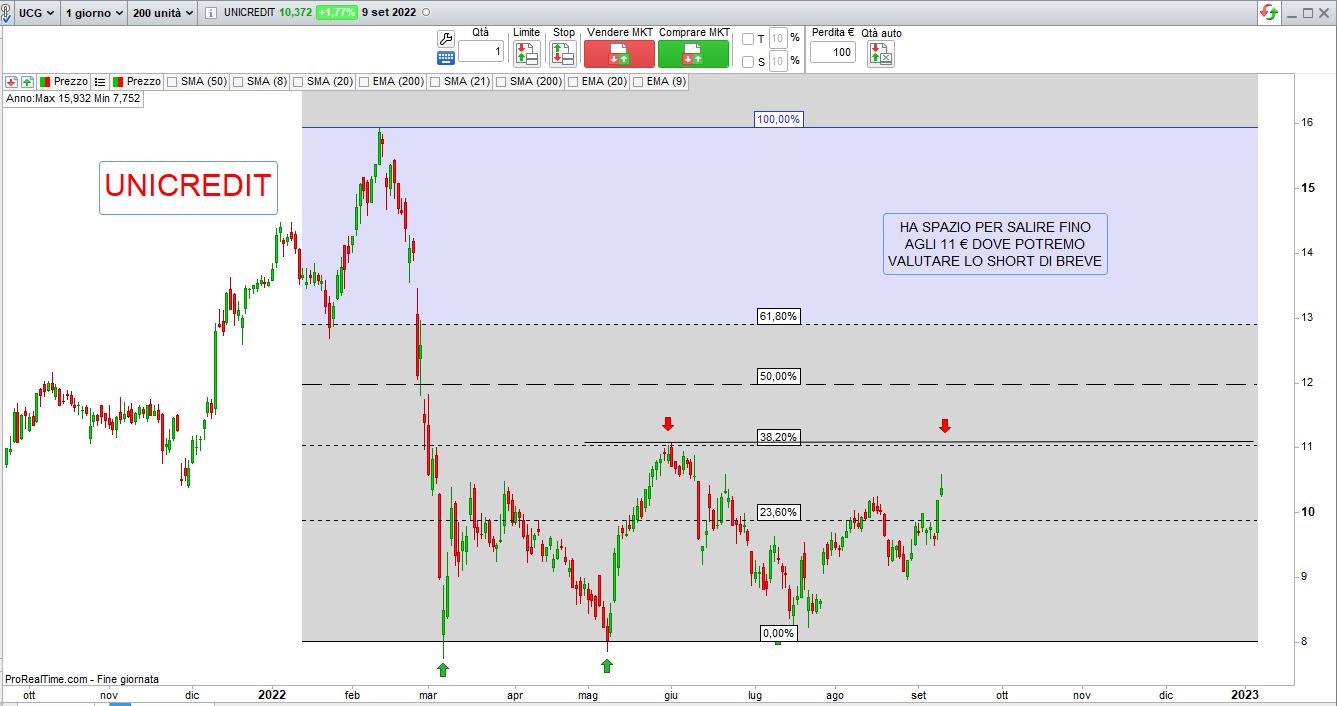Expand the 1 giorno timeframe dropdown

[x=94, y=13]
